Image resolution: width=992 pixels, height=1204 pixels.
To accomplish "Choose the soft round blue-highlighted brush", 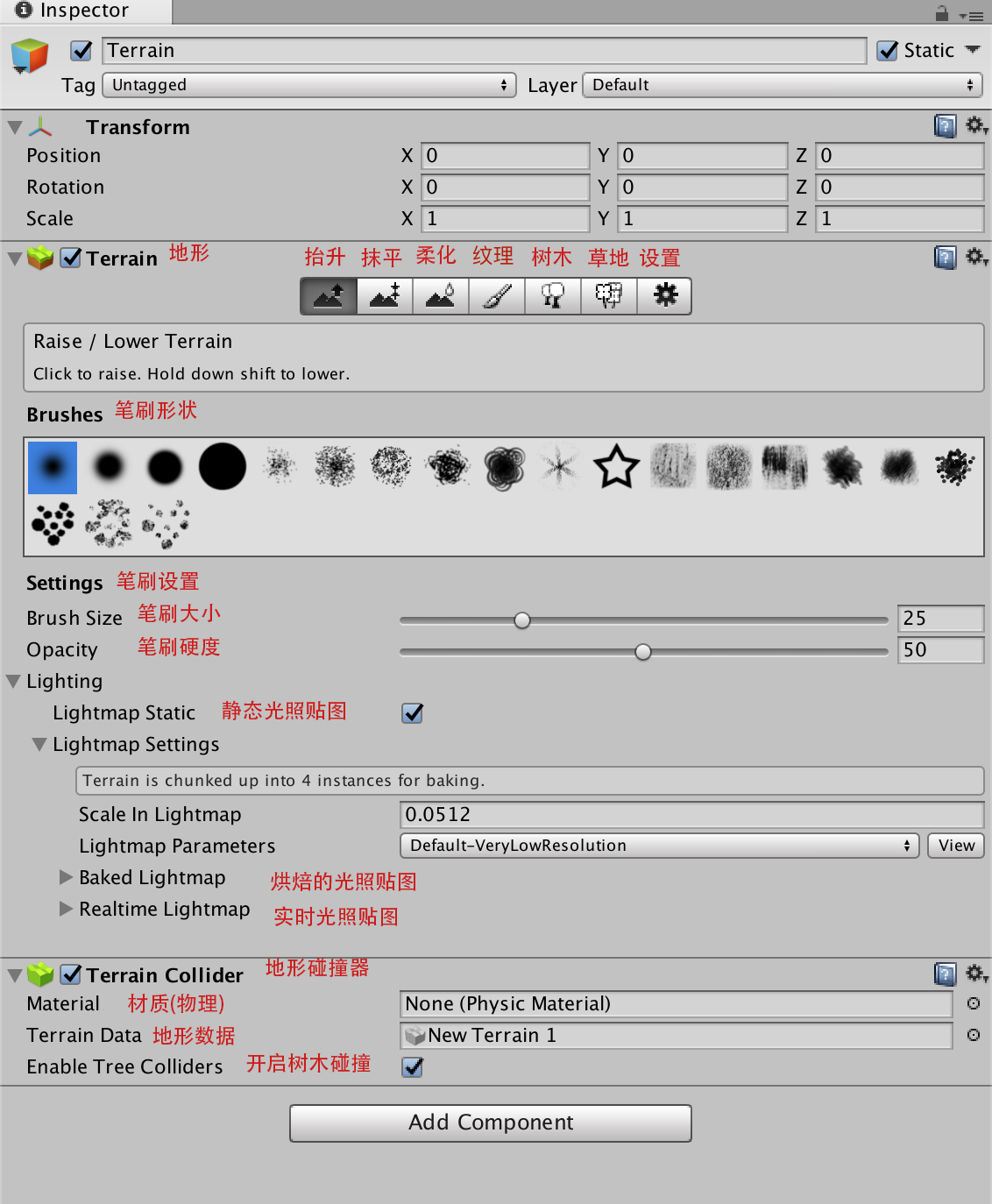I will (53, 467).
